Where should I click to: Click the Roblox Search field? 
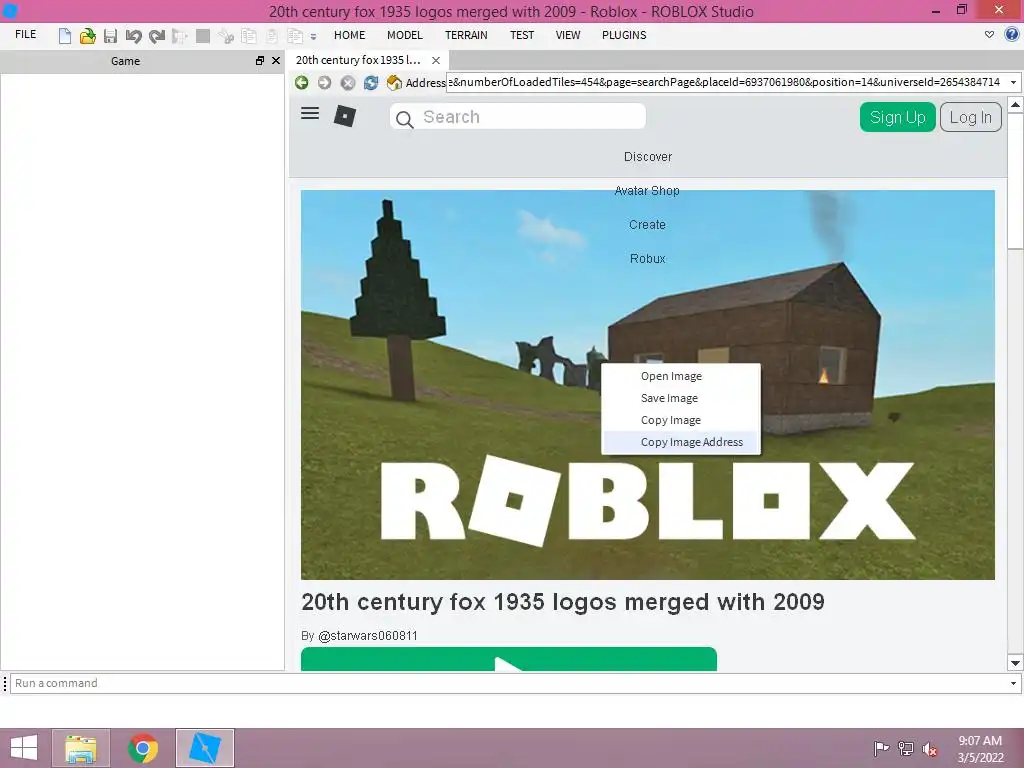click(518, 117)
